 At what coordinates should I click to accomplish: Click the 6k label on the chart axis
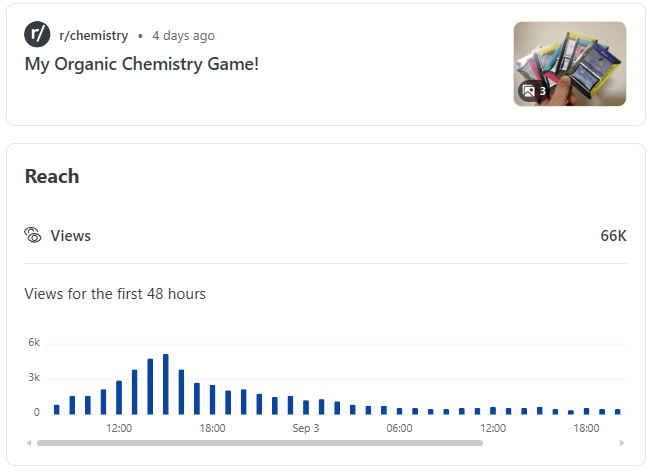pyautogui.click(x=34, y=342)
